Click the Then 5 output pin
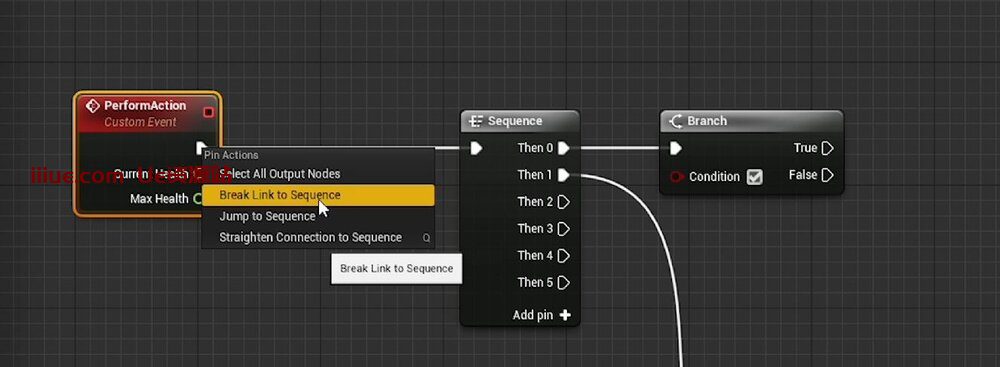Viewport: 1000px width, 367px height. tap(563, 282)
